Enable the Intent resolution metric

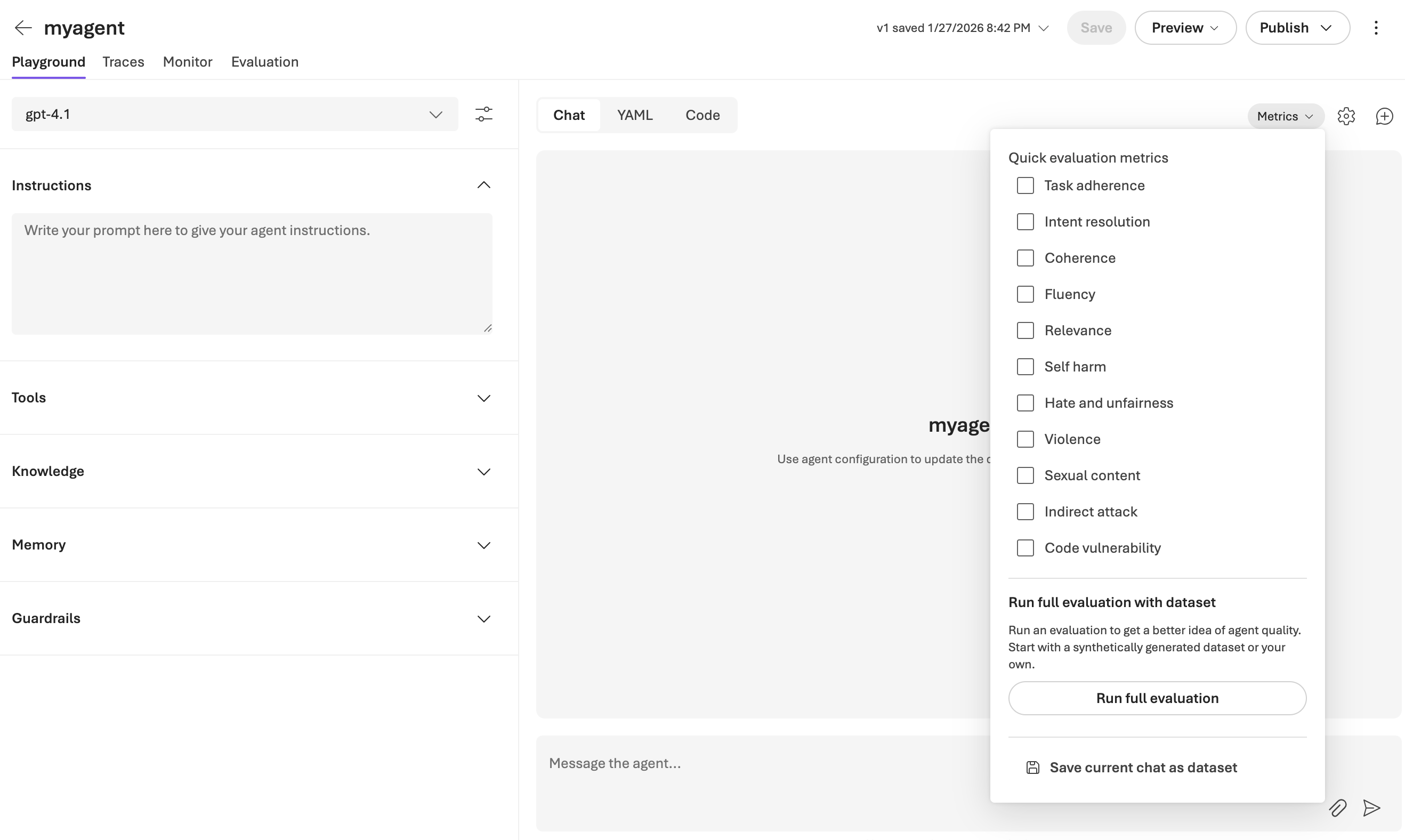[x=1025, y=222]
